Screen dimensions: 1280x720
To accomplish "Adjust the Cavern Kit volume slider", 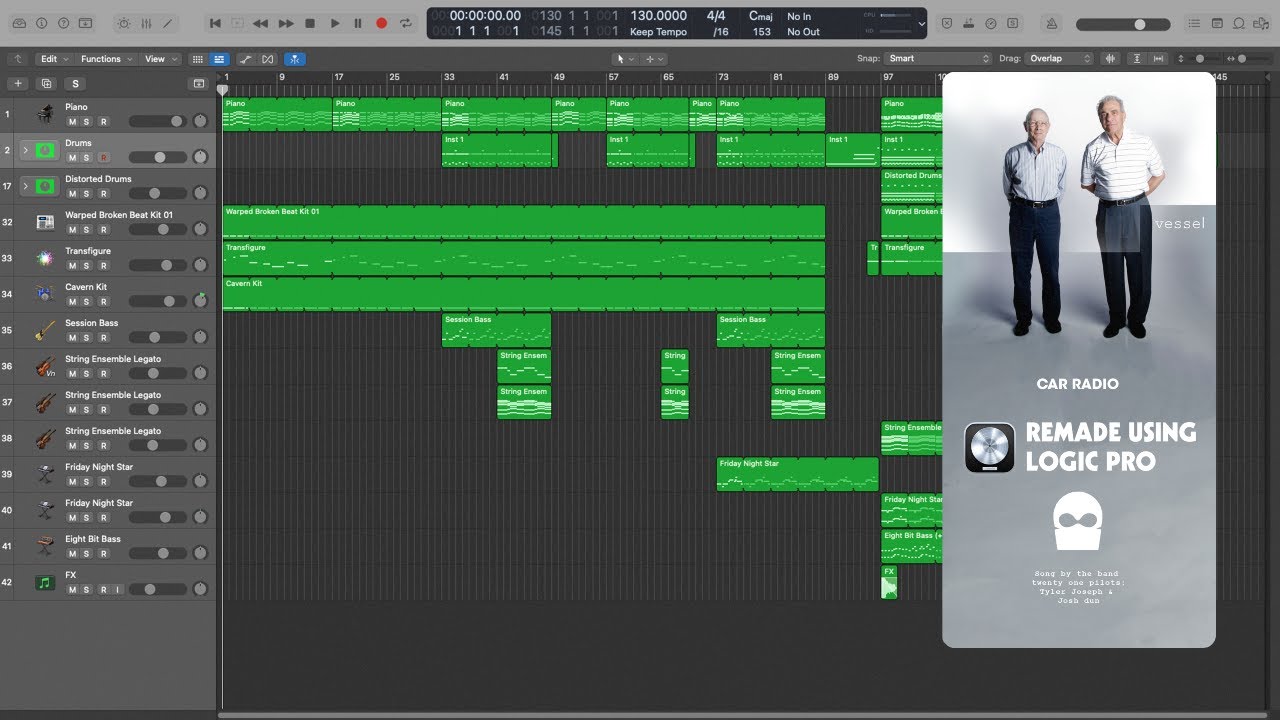I will (158, 301).
